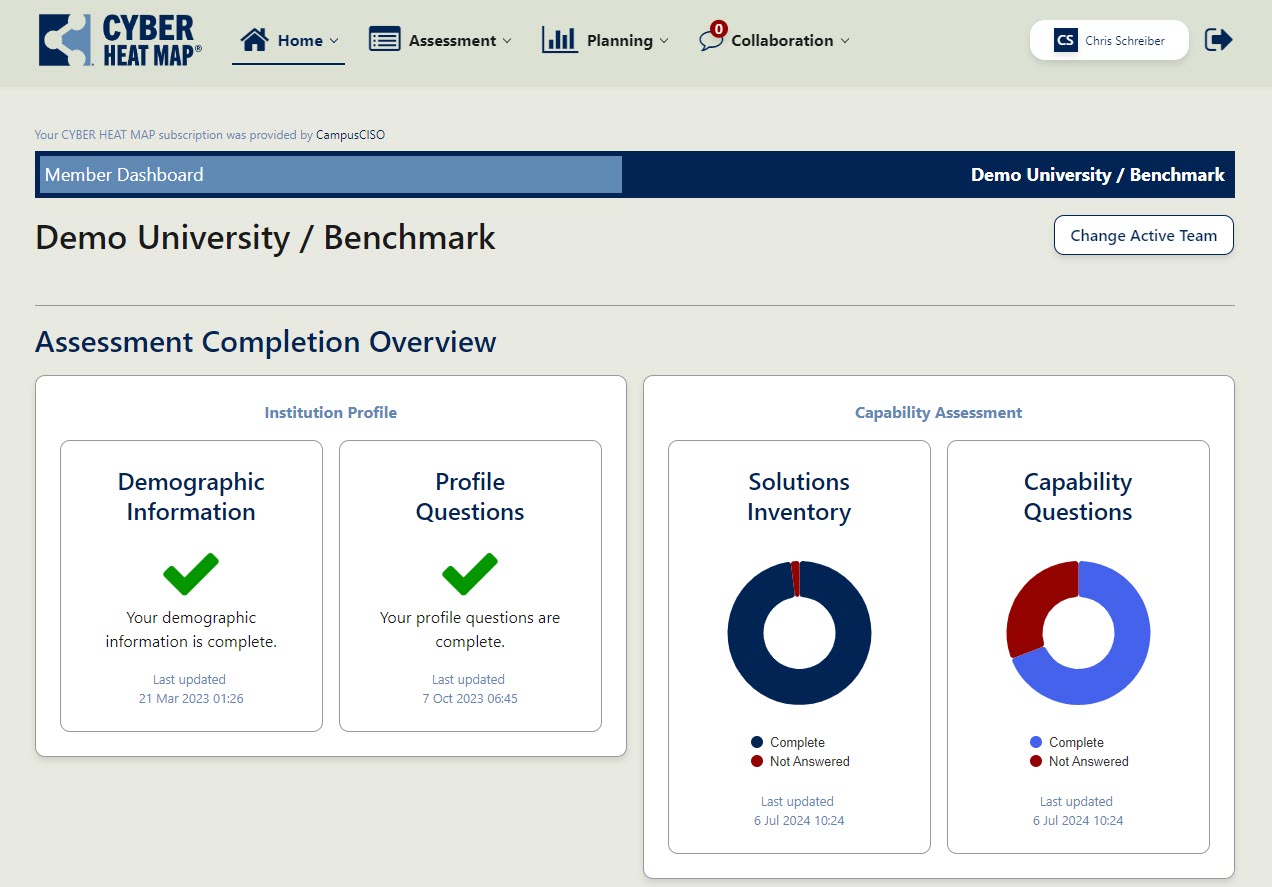Open the Assessment menu label
1272x887 pixels.
point(452,41)
